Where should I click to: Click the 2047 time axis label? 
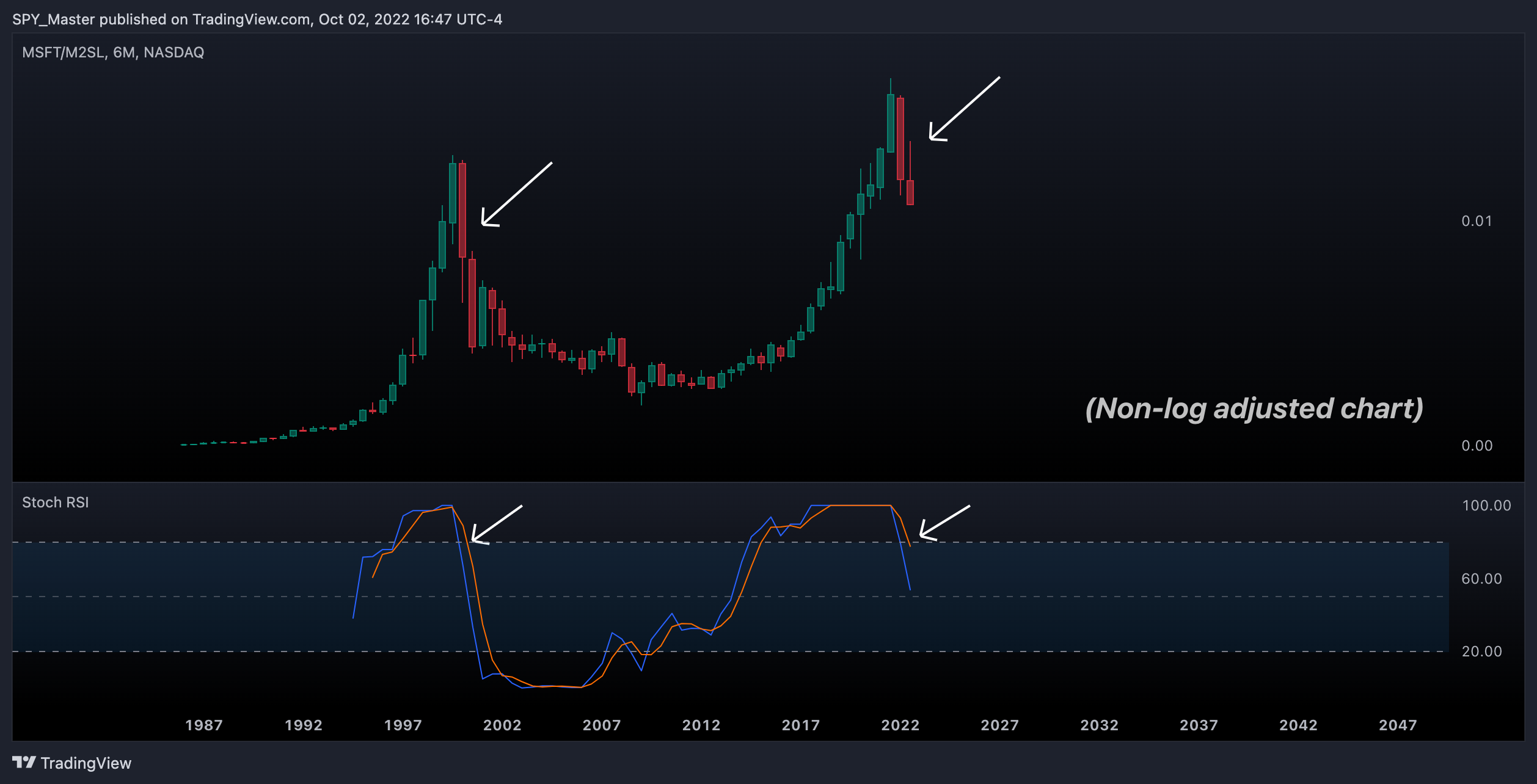click(x=1398, y=725)
